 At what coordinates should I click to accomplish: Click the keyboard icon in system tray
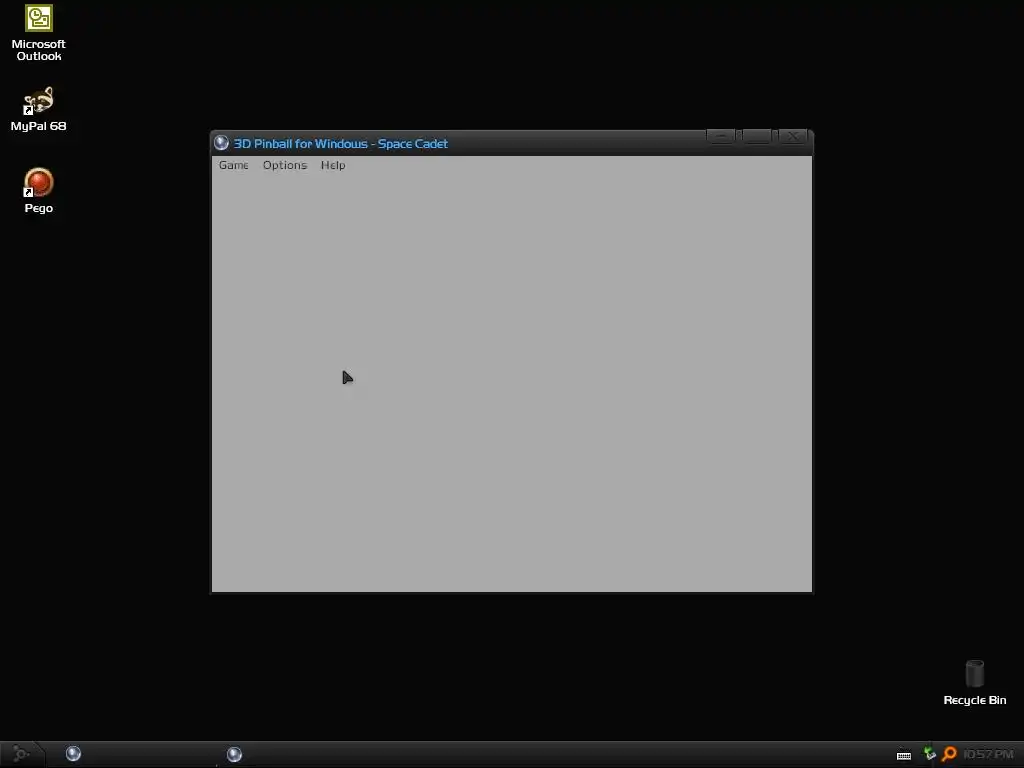(904, 755)
